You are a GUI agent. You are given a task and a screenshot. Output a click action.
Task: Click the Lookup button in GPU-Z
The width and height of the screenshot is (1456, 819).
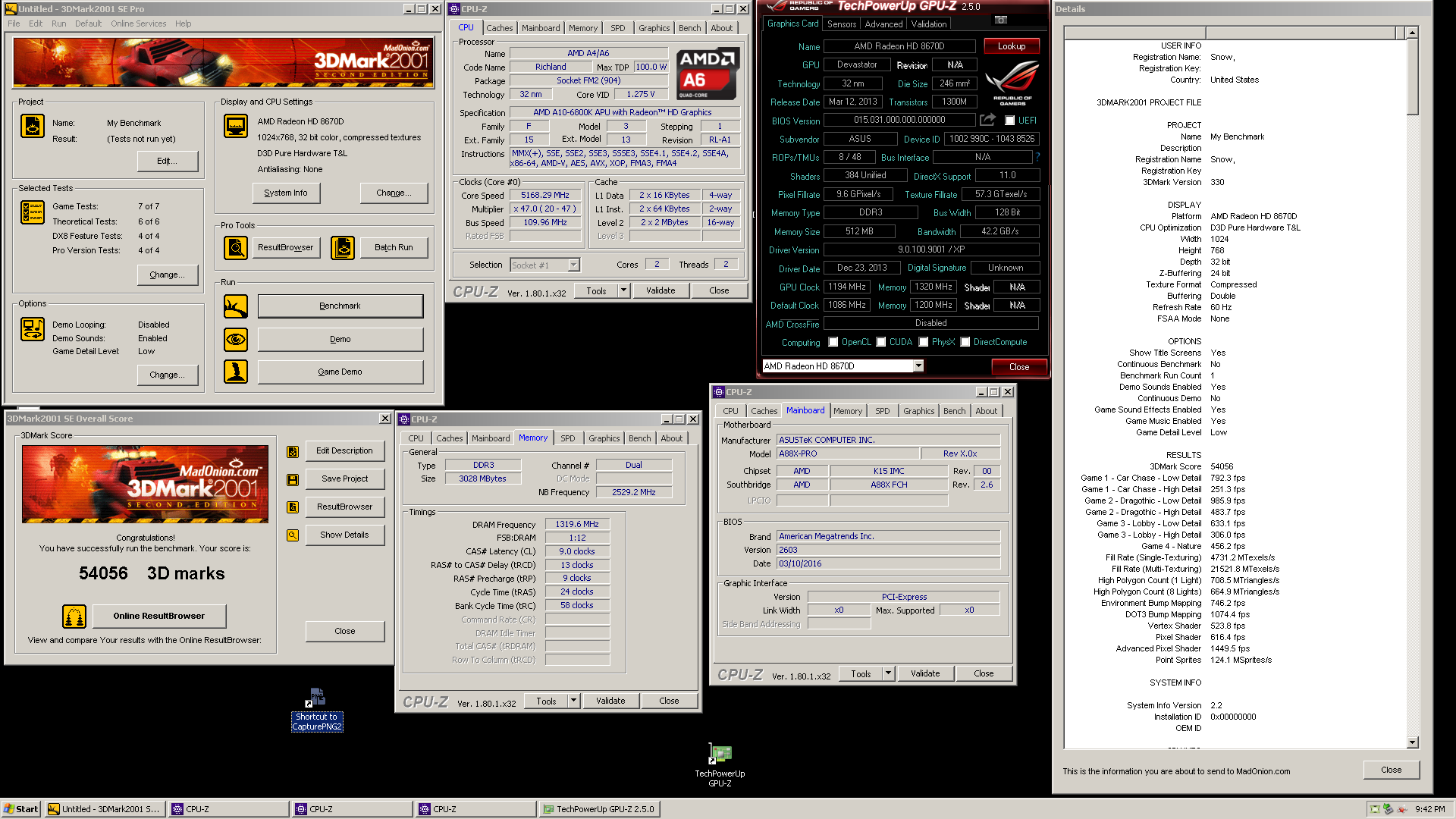click(1012, 46)
